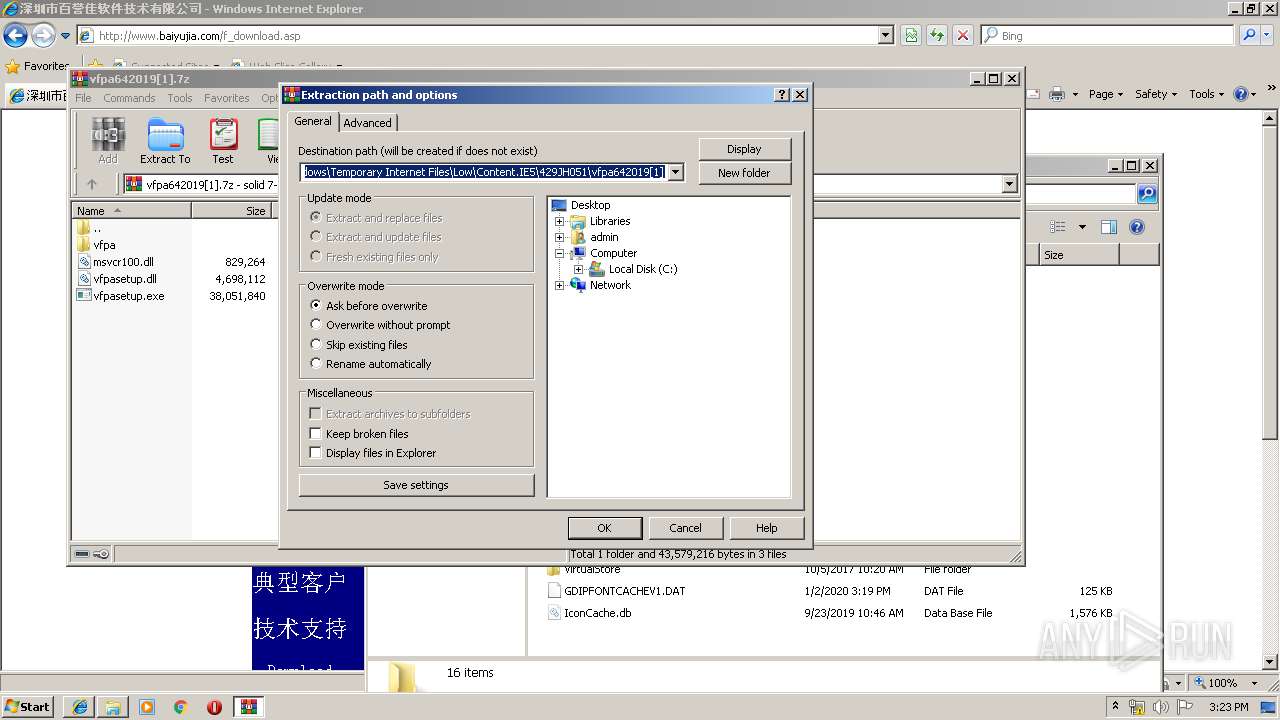
Task: Click Explorer window help icon
Action: pyautogui.click(x=1137, y=227)
